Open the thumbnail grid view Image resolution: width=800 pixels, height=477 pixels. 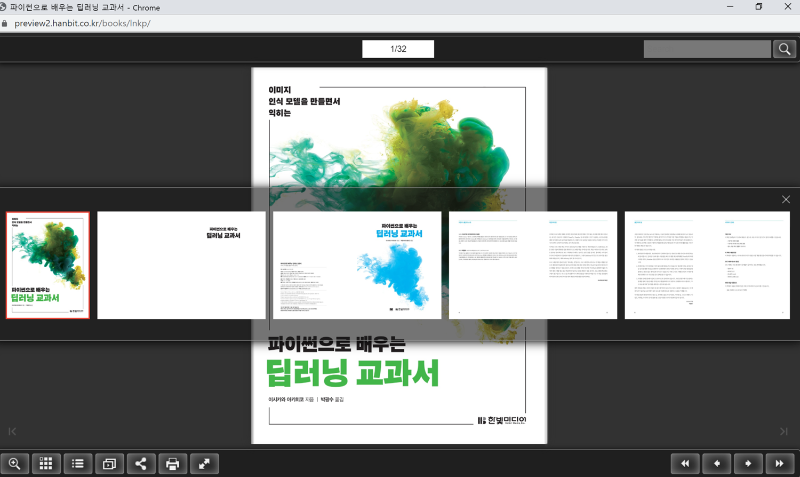(46, 464)
